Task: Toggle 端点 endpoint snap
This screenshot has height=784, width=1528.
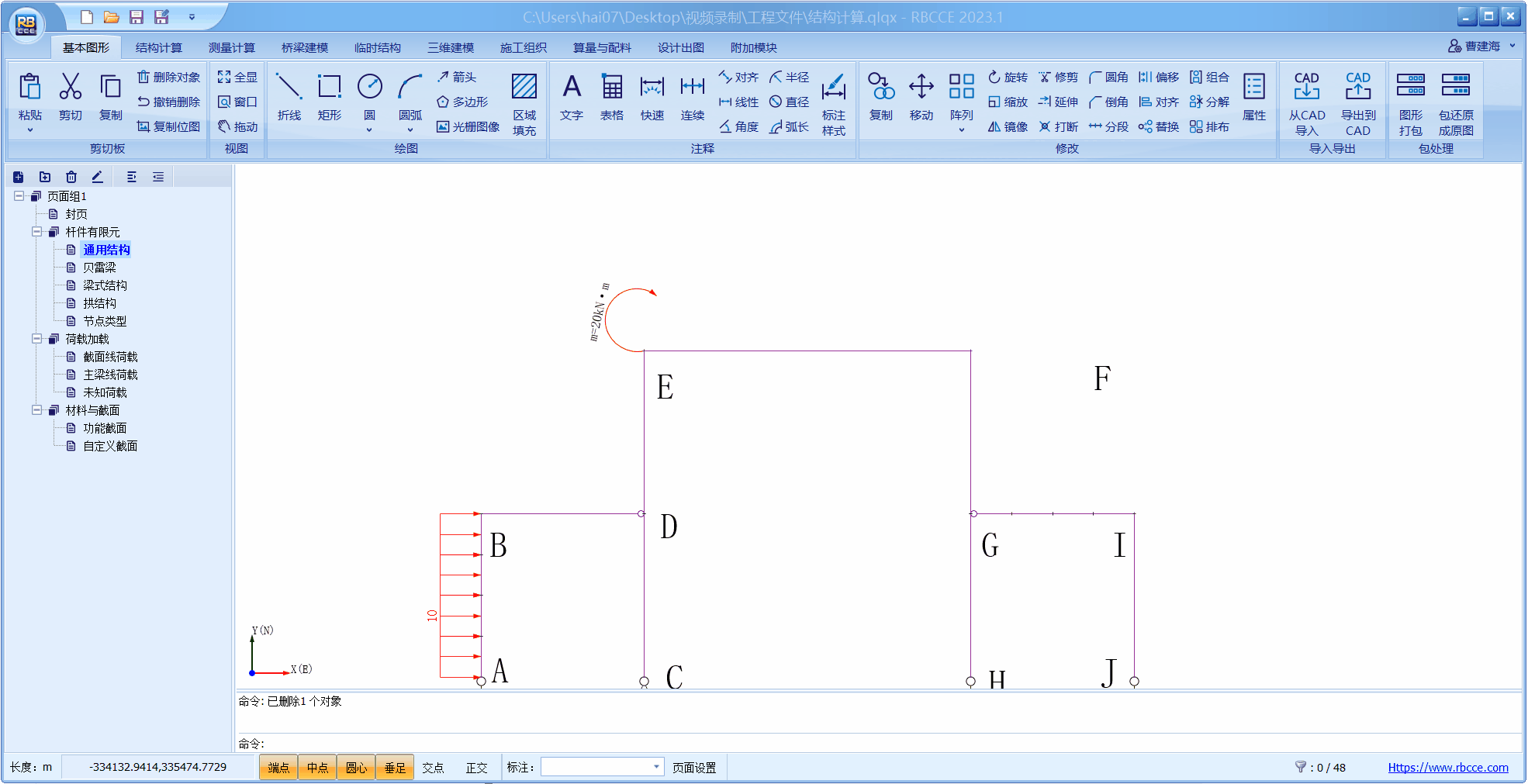Action: [x=278, y=768]
